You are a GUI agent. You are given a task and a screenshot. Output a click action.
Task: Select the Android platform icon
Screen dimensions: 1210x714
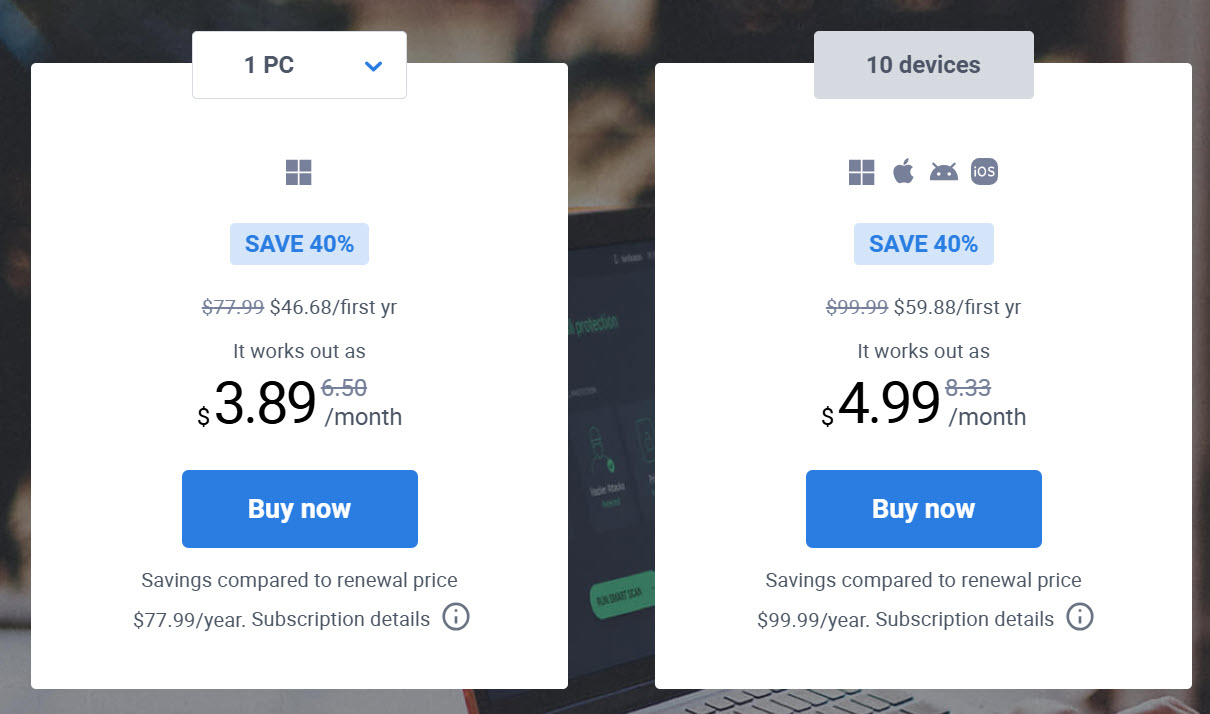(943, 172)
